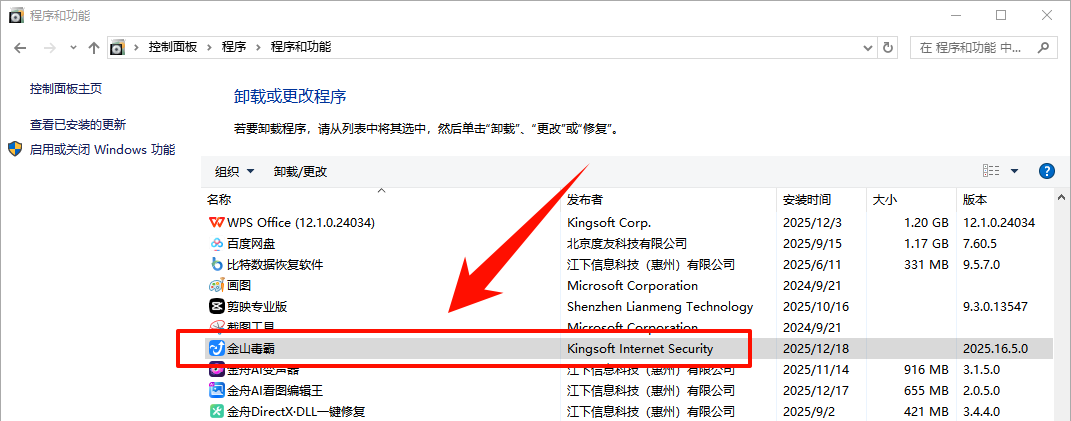Screen dimensions: 1071x421
Task: Open the 组织 dropdown menu
Action: pos(235,172)
